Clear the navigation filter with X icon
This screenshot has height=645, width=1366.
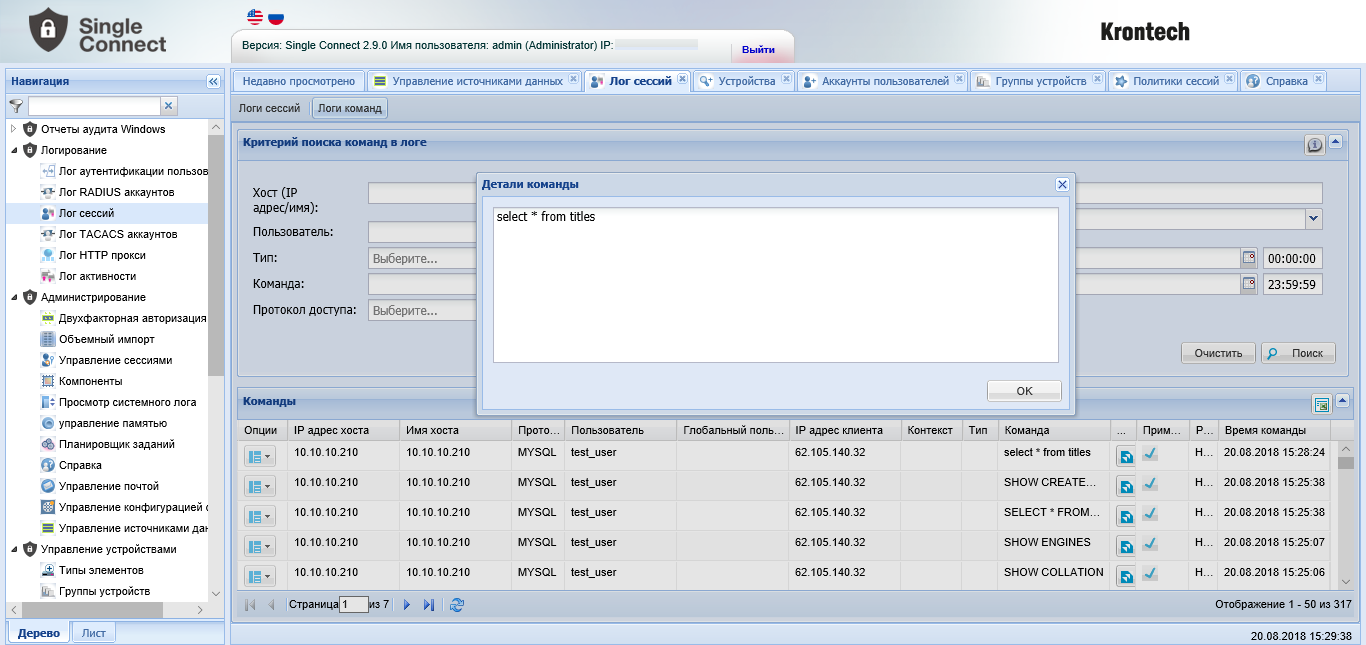(x=168, y=105)
